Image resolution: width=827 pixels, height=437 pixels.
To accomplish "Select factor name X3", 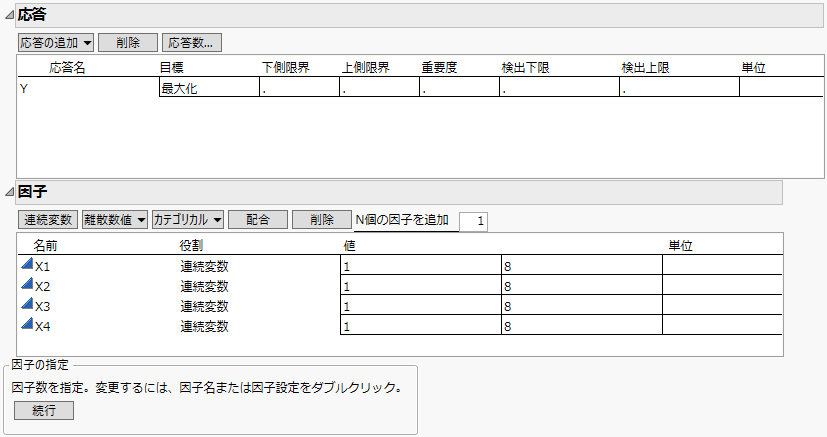I will [x=42, y=307].
